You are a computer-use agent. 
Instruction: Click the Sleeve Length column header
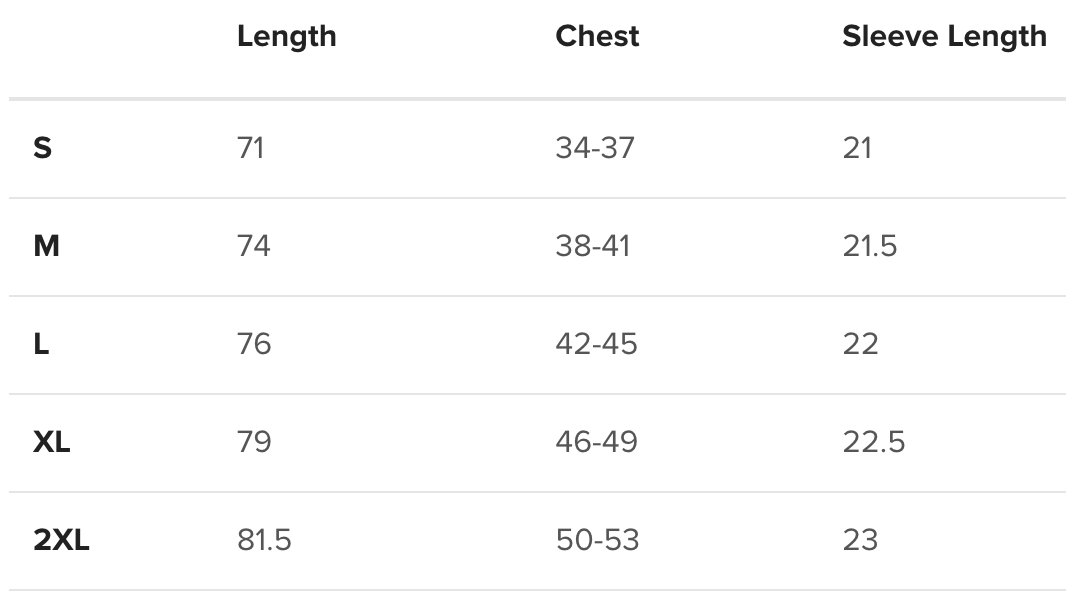point(944,37)
